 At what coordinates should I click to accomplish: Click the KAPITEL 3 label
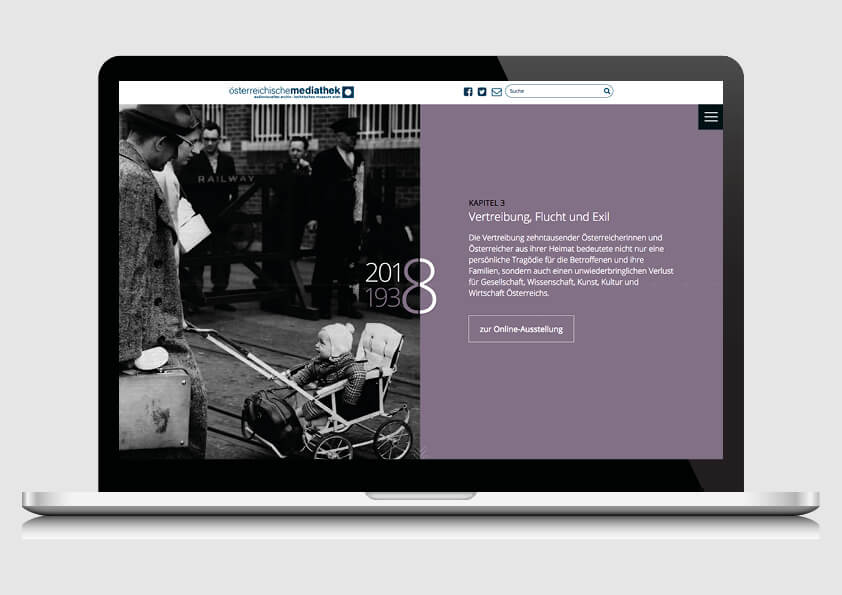tap(487, 203)
